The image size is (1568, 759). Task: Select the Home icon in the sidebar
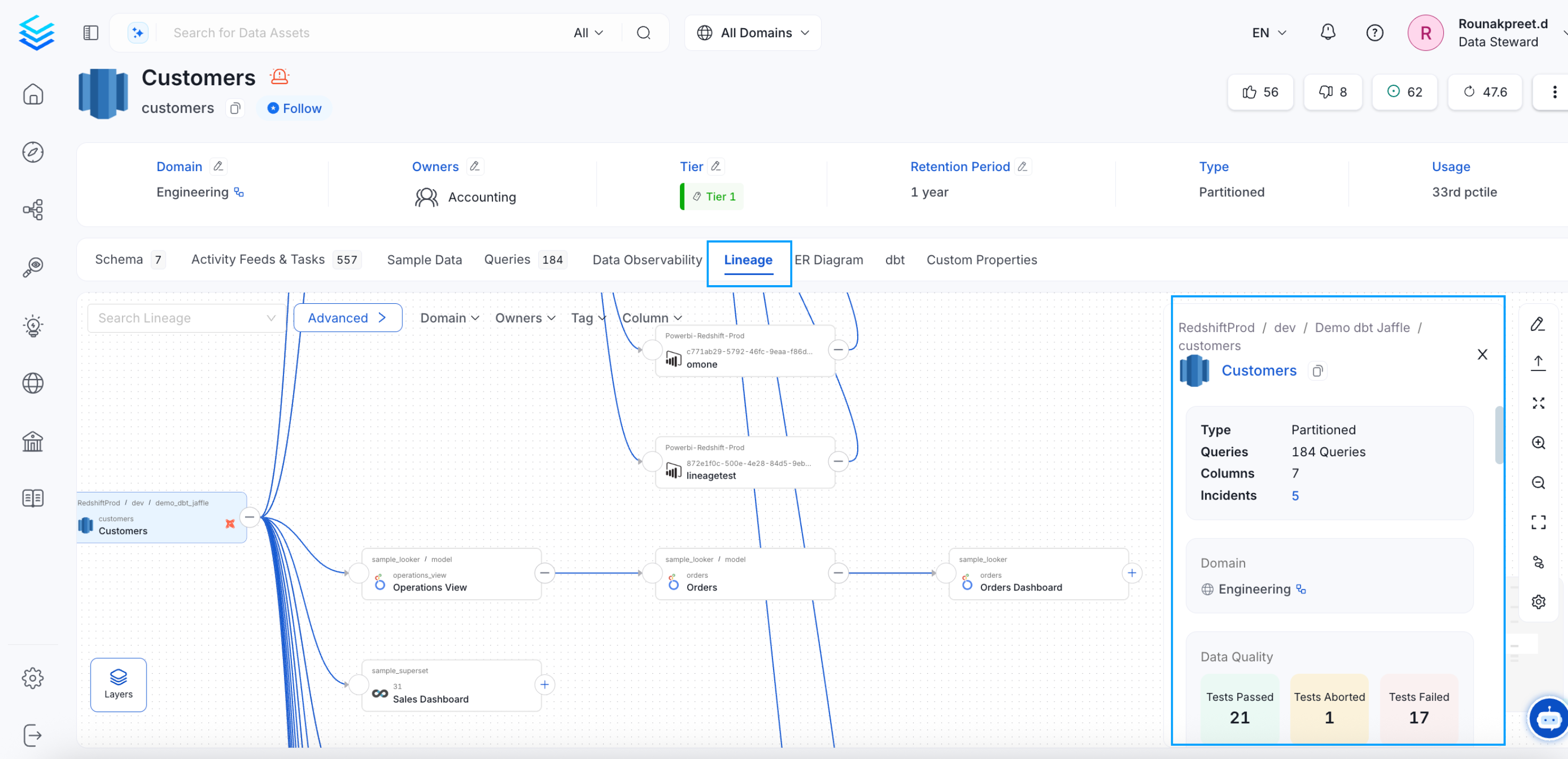34,94
